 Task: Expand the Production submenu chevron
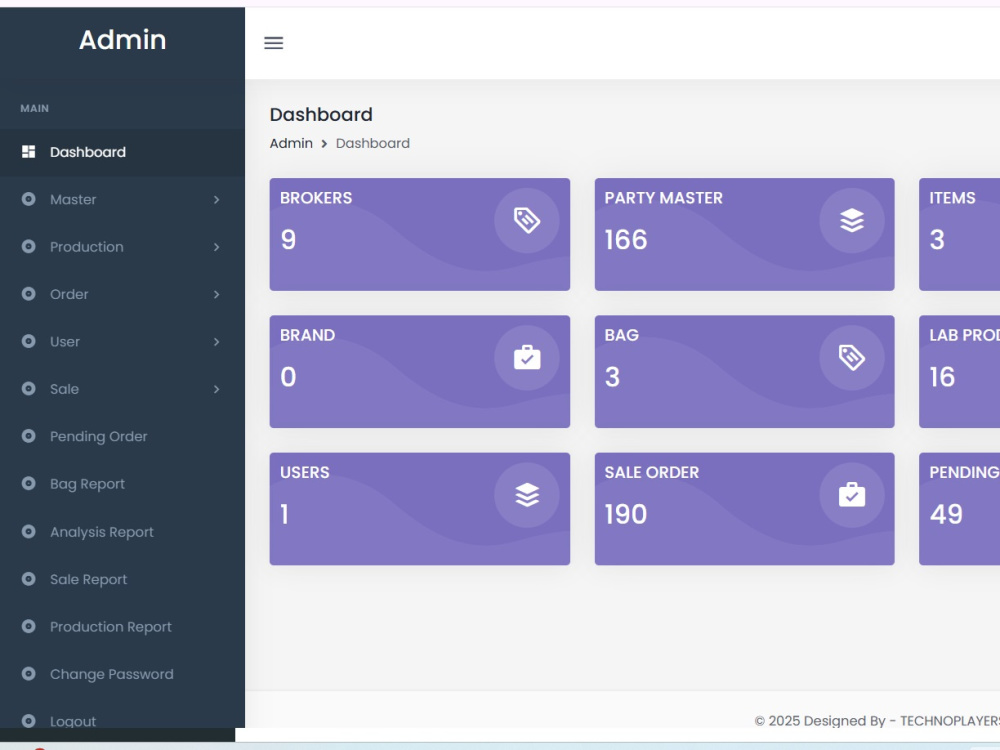pyautogui.click(x=217, y=247)
